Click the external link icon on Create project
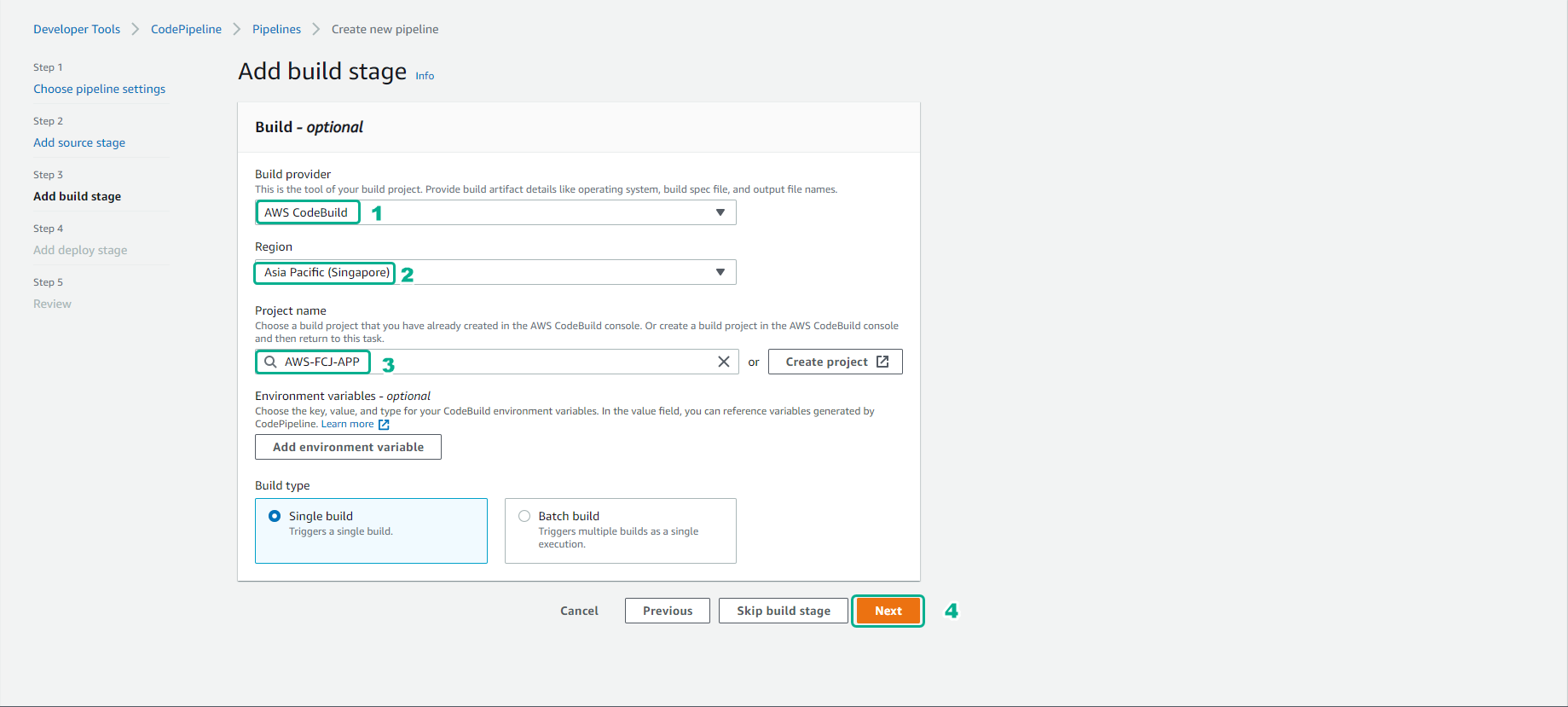This screenshot has width=1568, height=707. (882, 362)
